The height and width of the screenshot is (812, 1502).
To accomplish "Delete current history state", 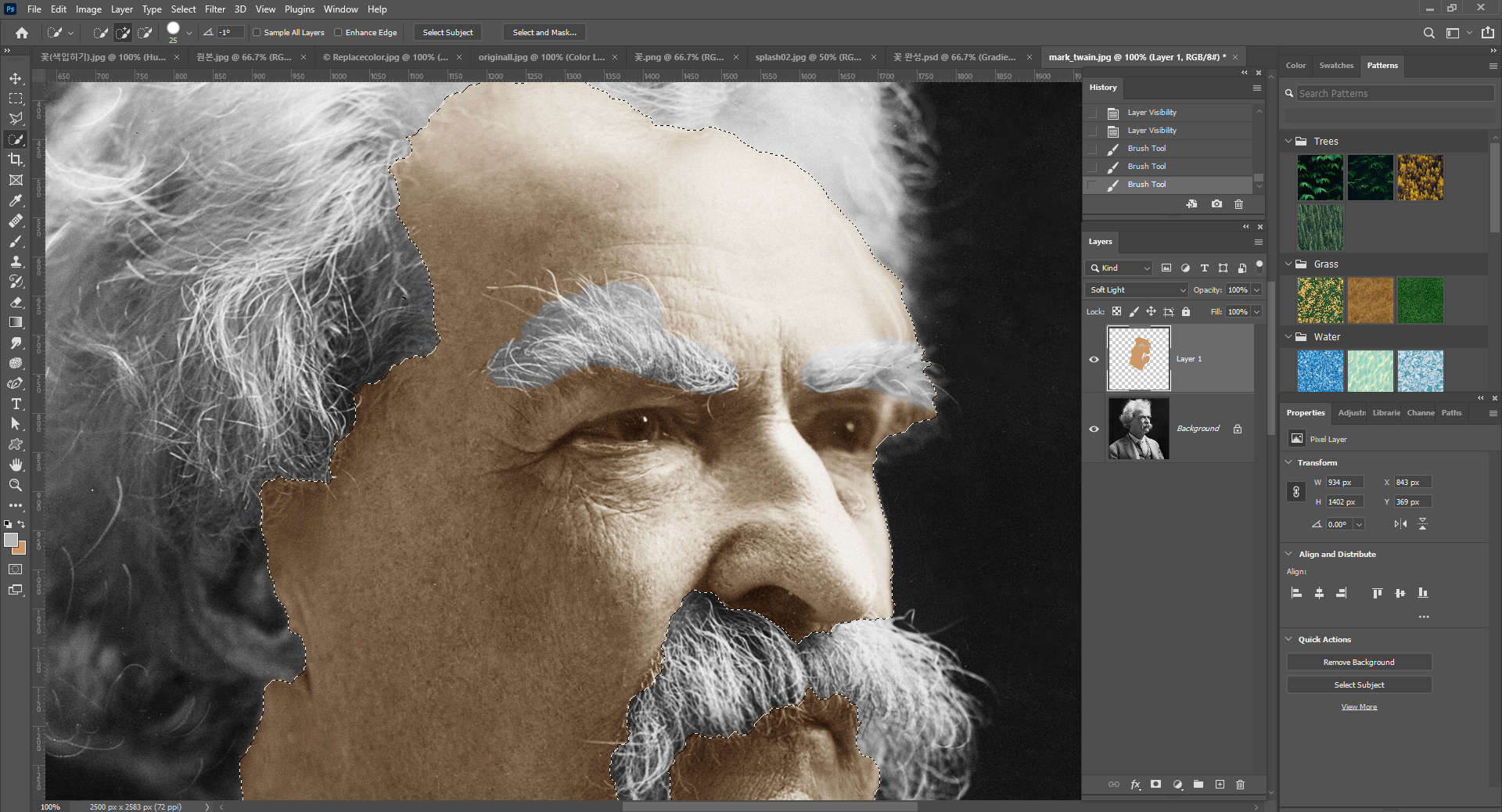I will [1238, 204].
